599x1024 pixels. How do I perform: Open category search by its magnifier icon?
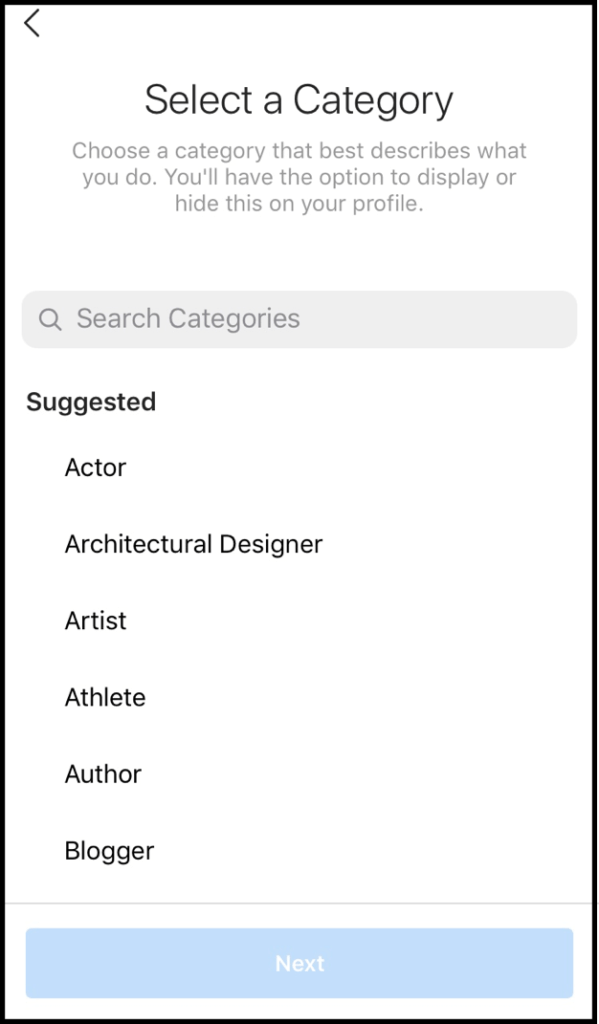(50, 319)
